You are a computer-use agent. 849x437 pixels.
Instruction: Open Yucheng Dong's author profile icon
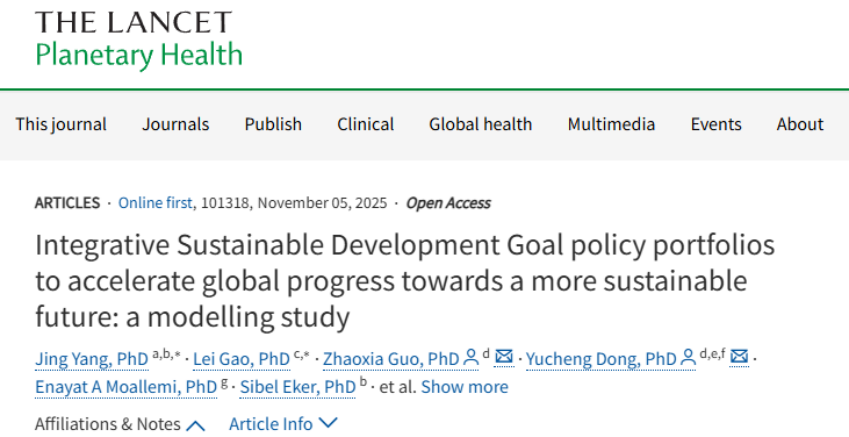click(x=688, y=357)
